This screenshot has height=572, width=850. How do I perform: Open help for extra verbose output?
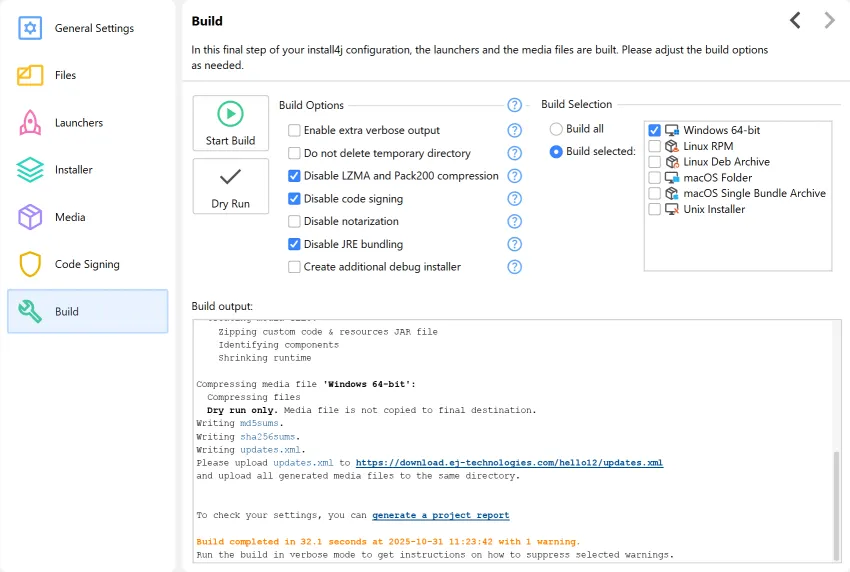click(x=514, y=130)
